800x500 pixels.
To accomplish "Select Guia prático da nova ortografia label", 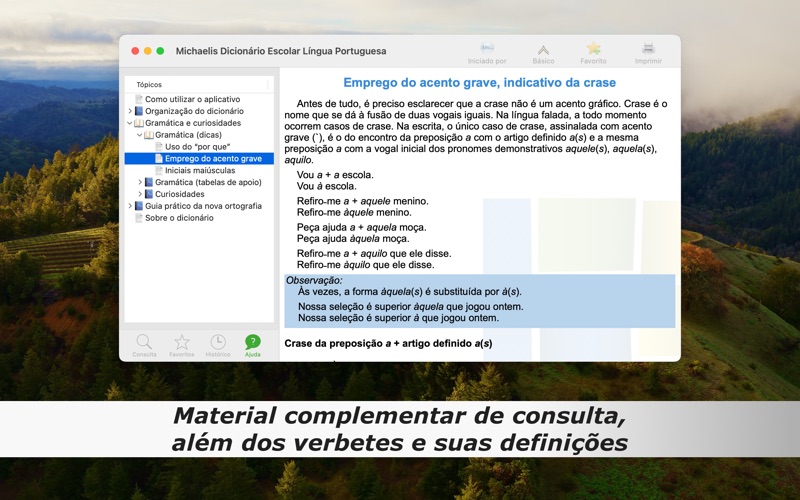I will point(203,206).
